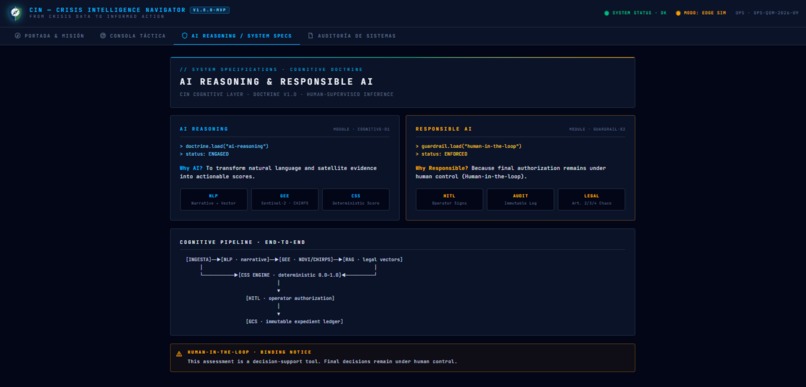Image resolution: width=806 pixels, height=387 pixels.
Task: Click the Why Responsible? highlighted text
Action: coord(442,168)
